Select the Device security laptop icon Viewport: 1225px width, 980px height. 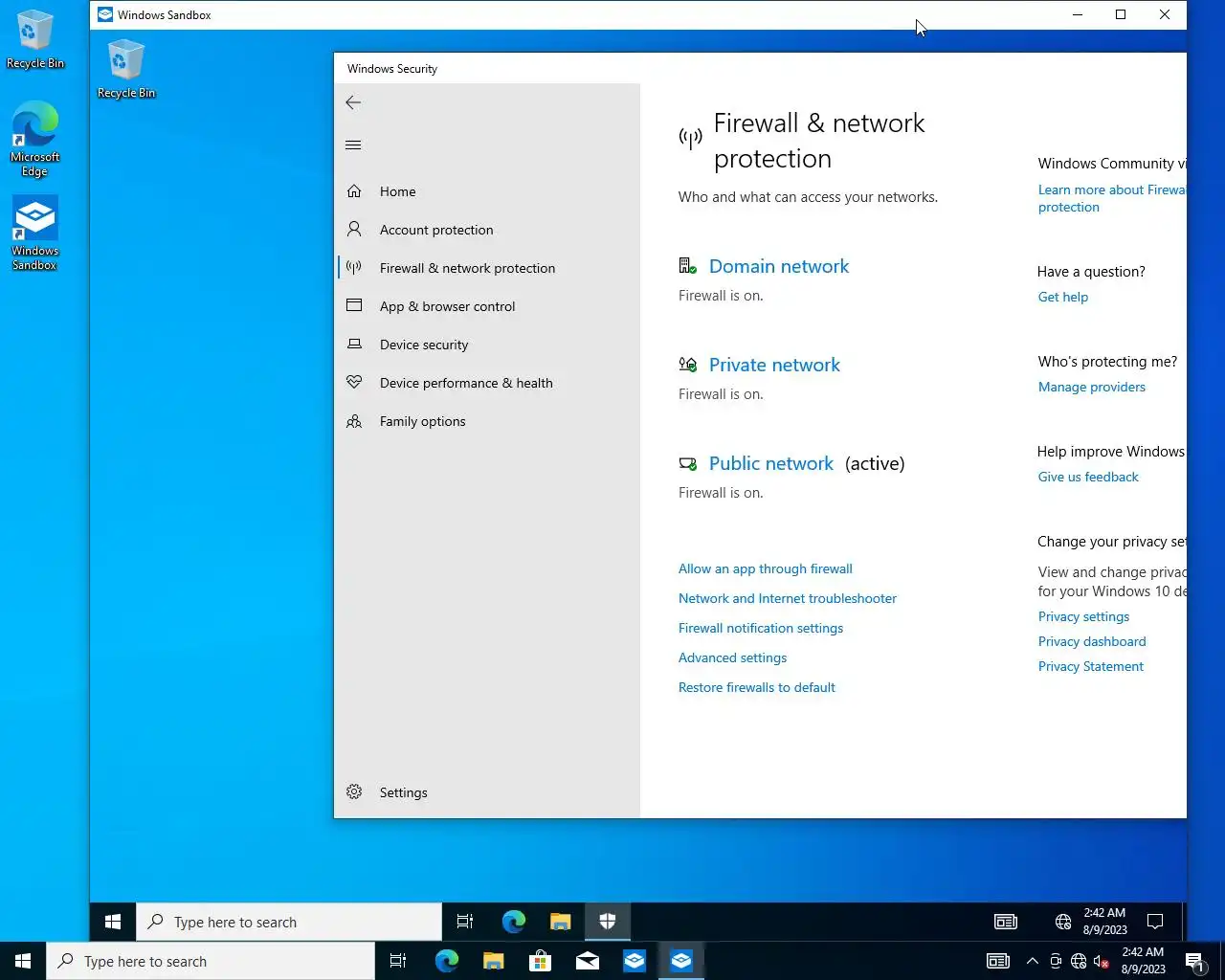[354, 345]
